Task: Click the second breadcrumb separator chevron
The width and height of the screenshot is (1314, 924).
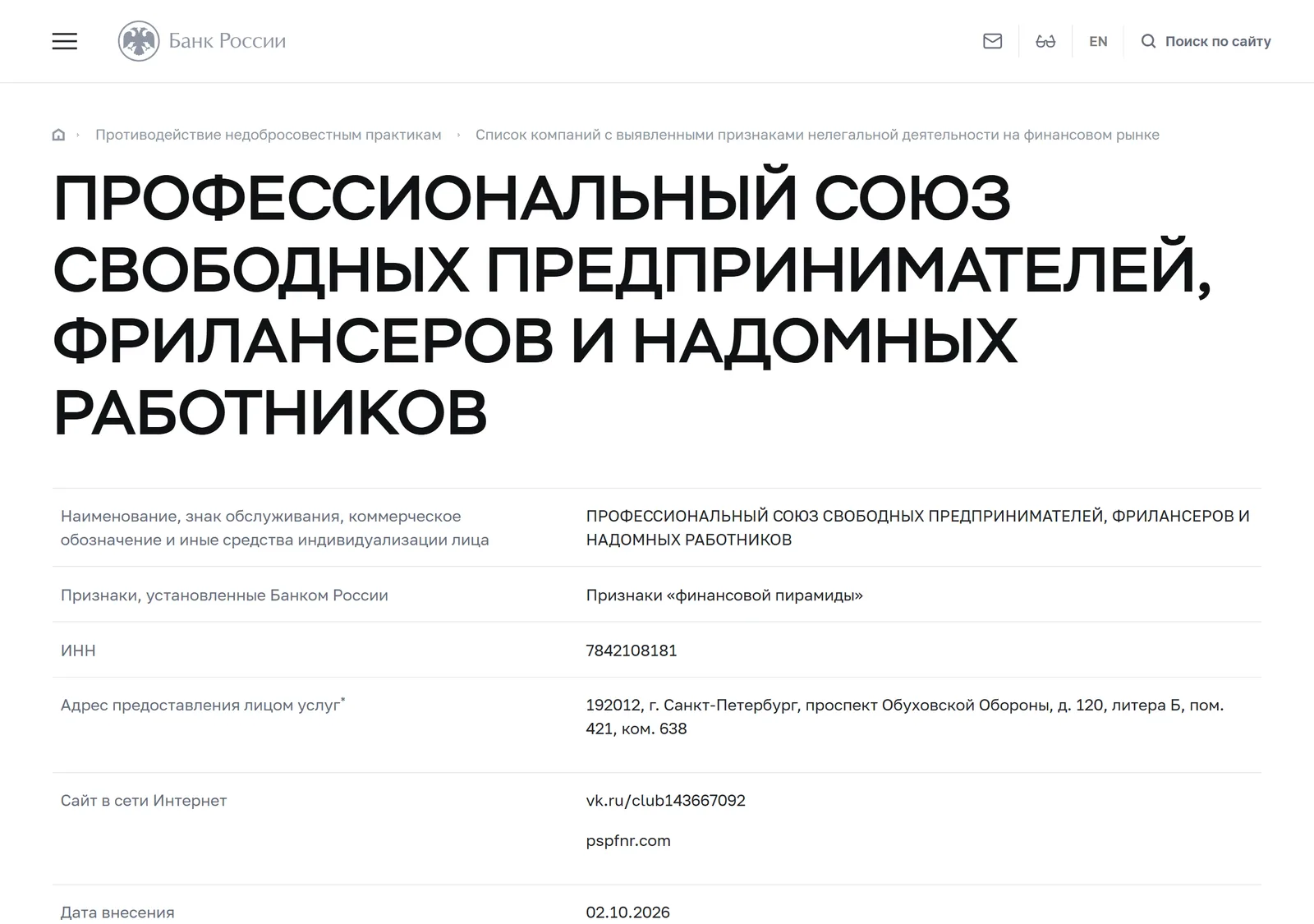Action: click(458, 135)
